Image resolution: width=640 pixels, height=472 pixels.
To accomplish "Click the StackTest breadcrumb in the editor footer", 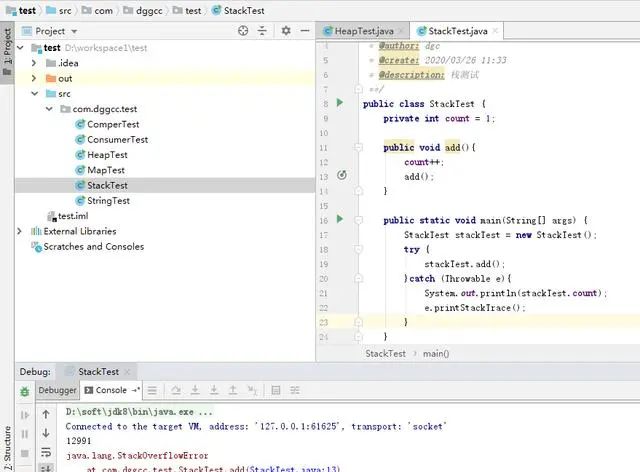I will [385, 353].
